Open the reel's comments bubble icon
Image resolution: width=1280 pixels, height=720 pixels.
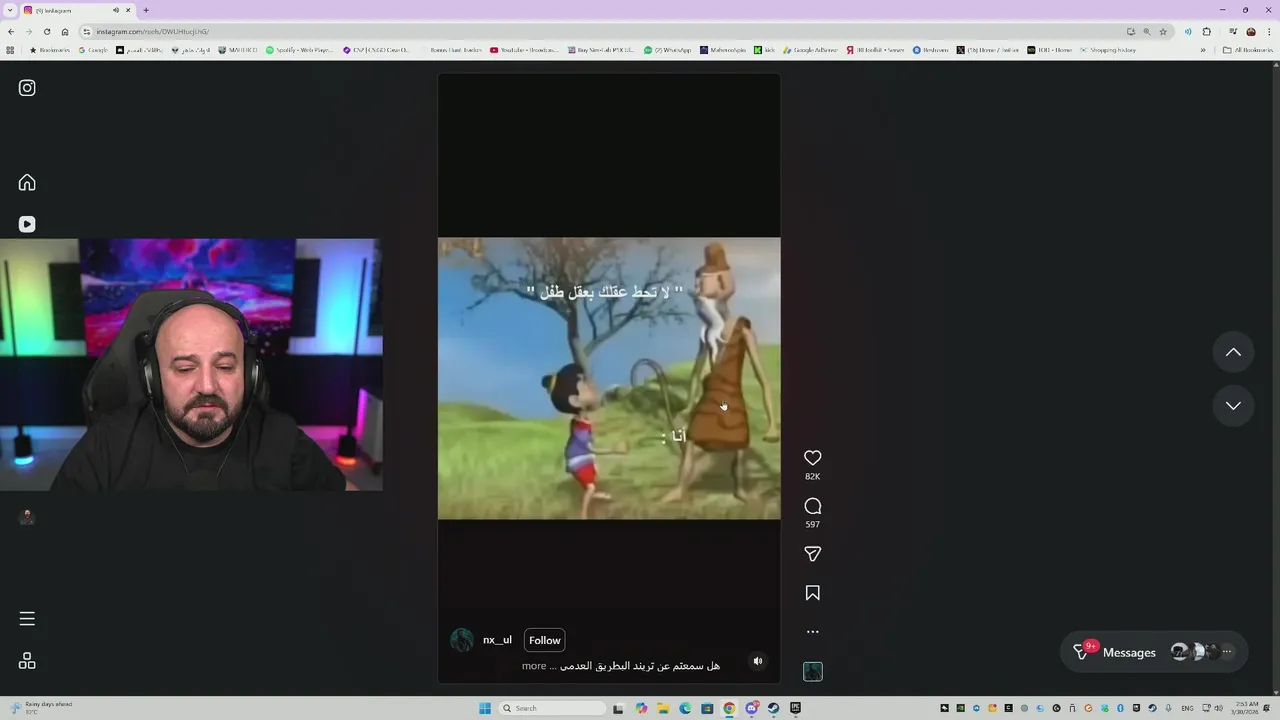pyautogui.click(x=813, y=506)
